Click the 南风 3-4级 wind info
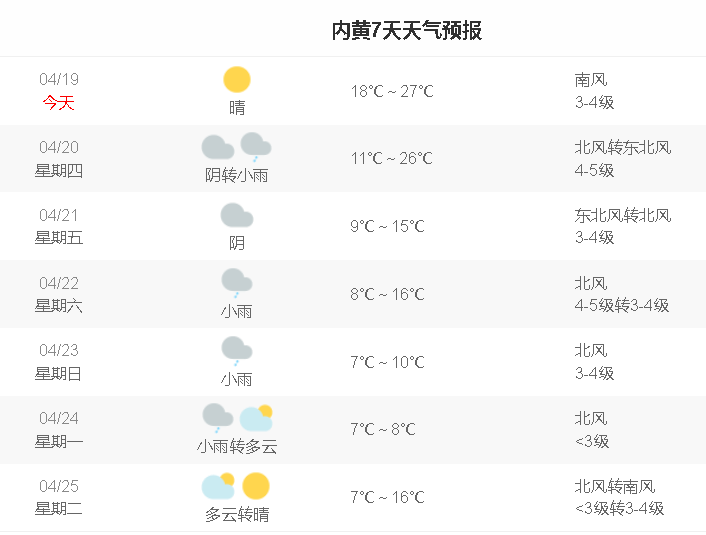This screenshot has width=706, height=535. pos(594,91)
